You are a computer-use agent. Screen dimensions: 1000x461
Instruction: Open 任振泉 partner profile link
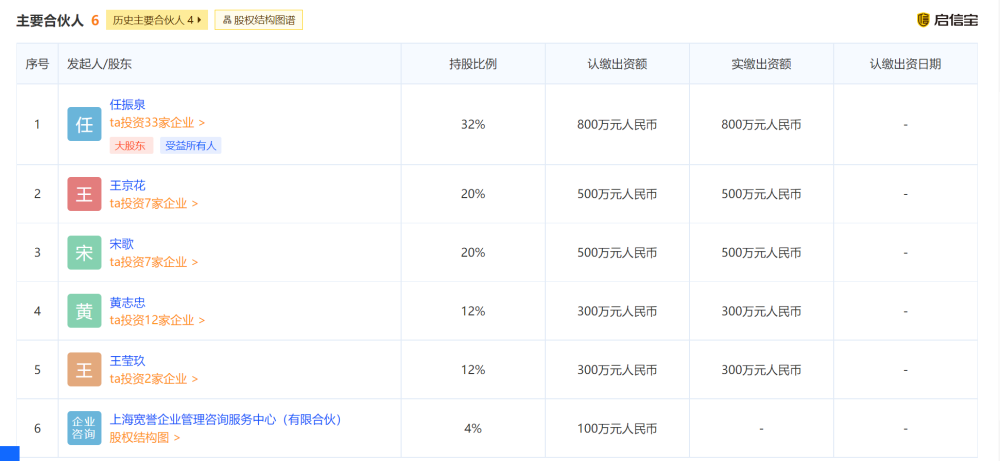tap(128, 105)
